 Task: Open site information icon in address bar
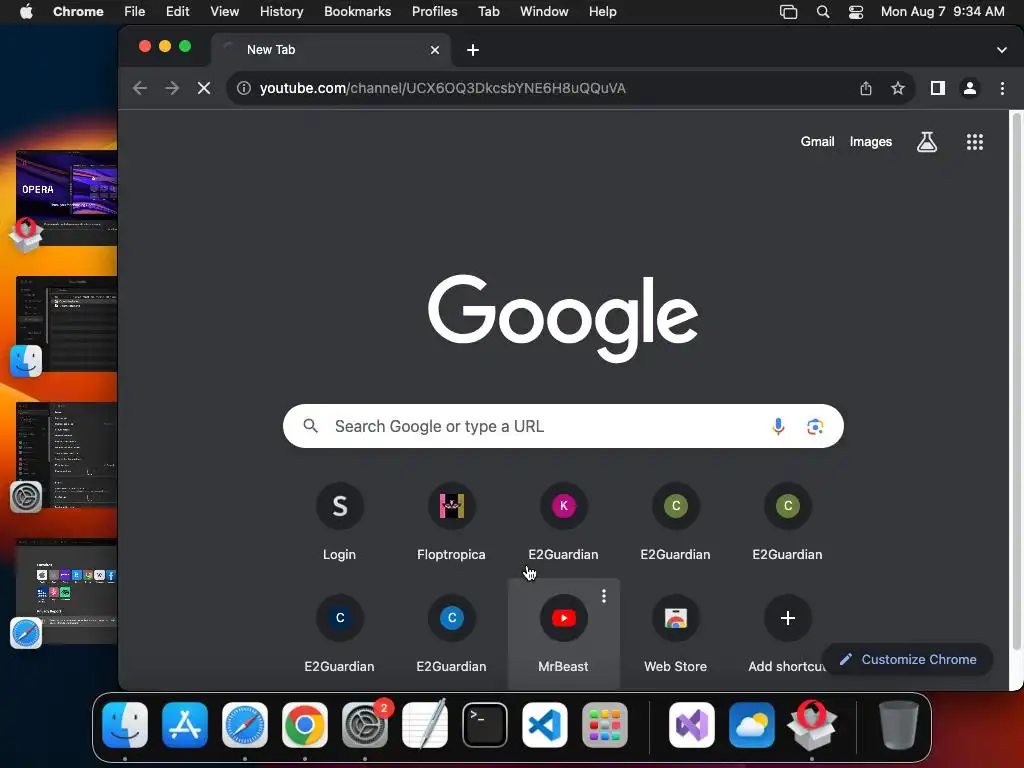click(x=244, y=88)
